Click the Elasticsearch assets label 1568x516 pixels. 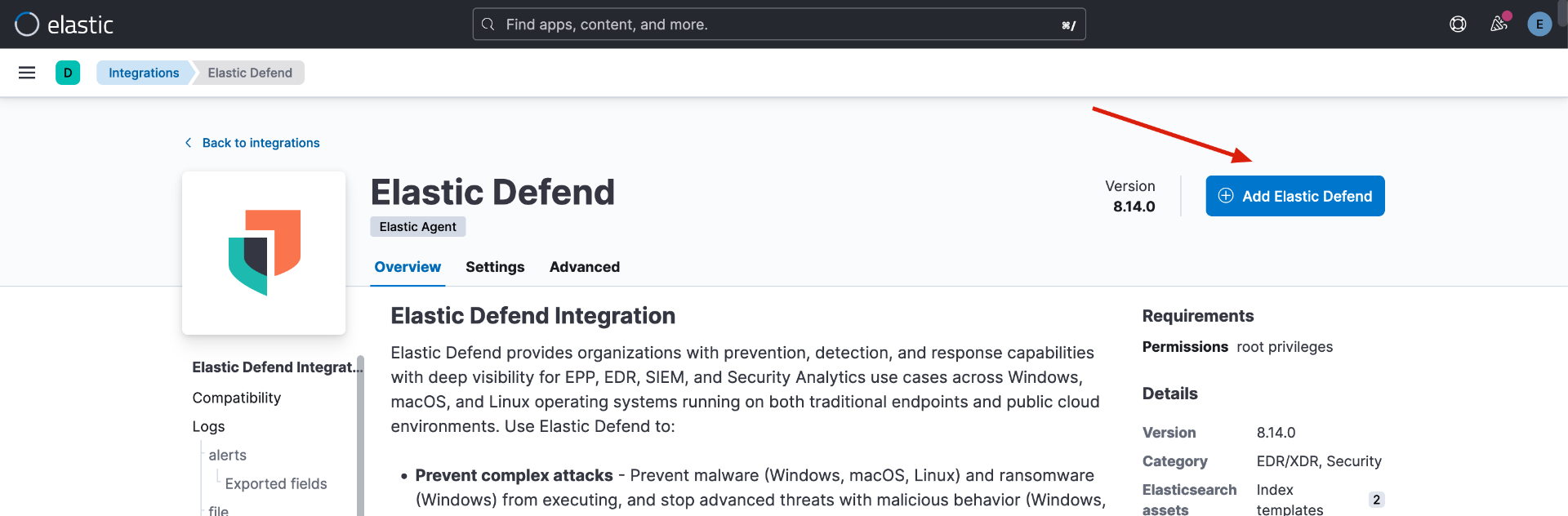[x=1190, y=500]
